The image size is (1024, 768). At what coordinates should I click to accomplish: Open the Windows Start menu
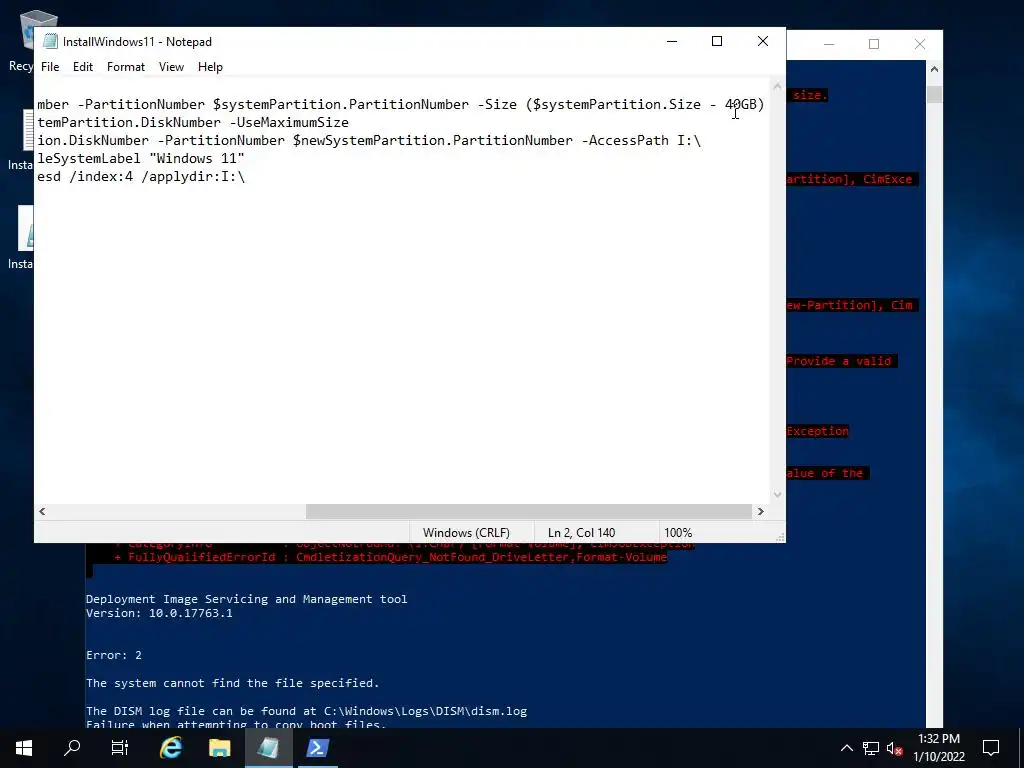click(24, 748)
